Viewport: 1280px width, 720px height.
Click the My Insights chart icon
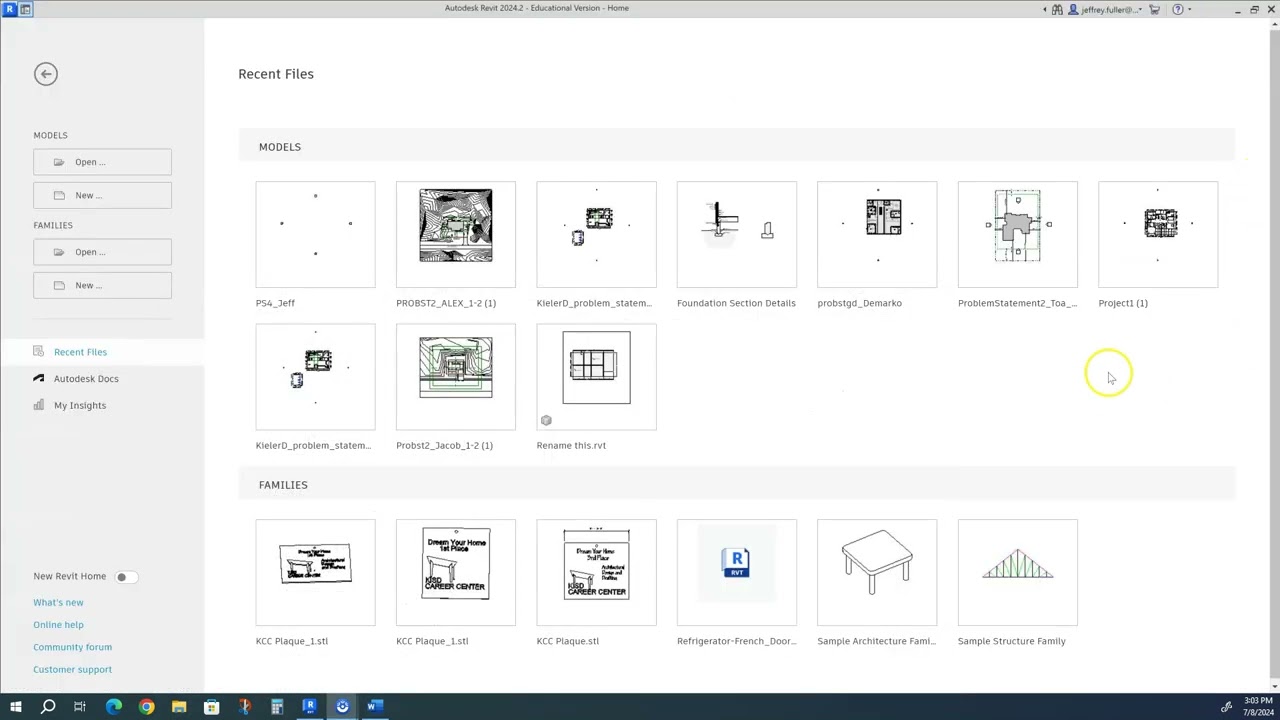pyautogui.click(x=39, y=405)
